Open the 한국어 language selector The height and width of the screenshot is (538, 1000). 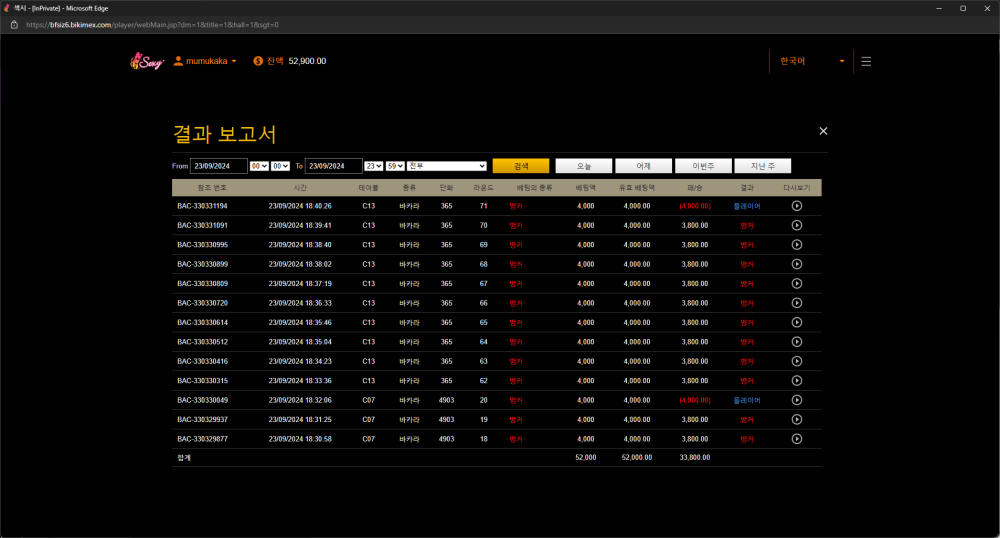812,61
